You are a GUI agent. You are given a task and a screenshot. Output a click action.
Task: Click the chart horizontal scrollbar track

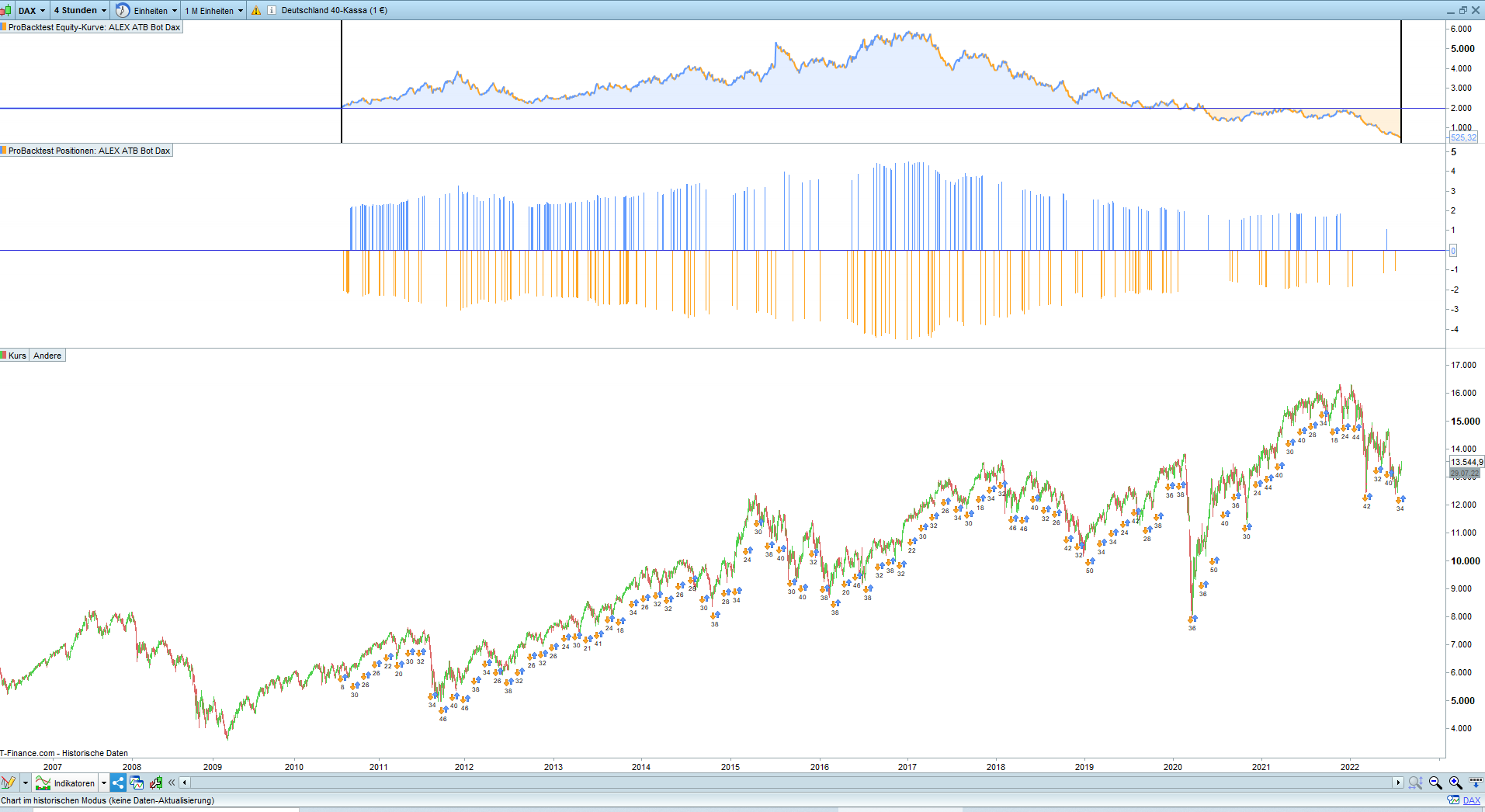point(791,783)
